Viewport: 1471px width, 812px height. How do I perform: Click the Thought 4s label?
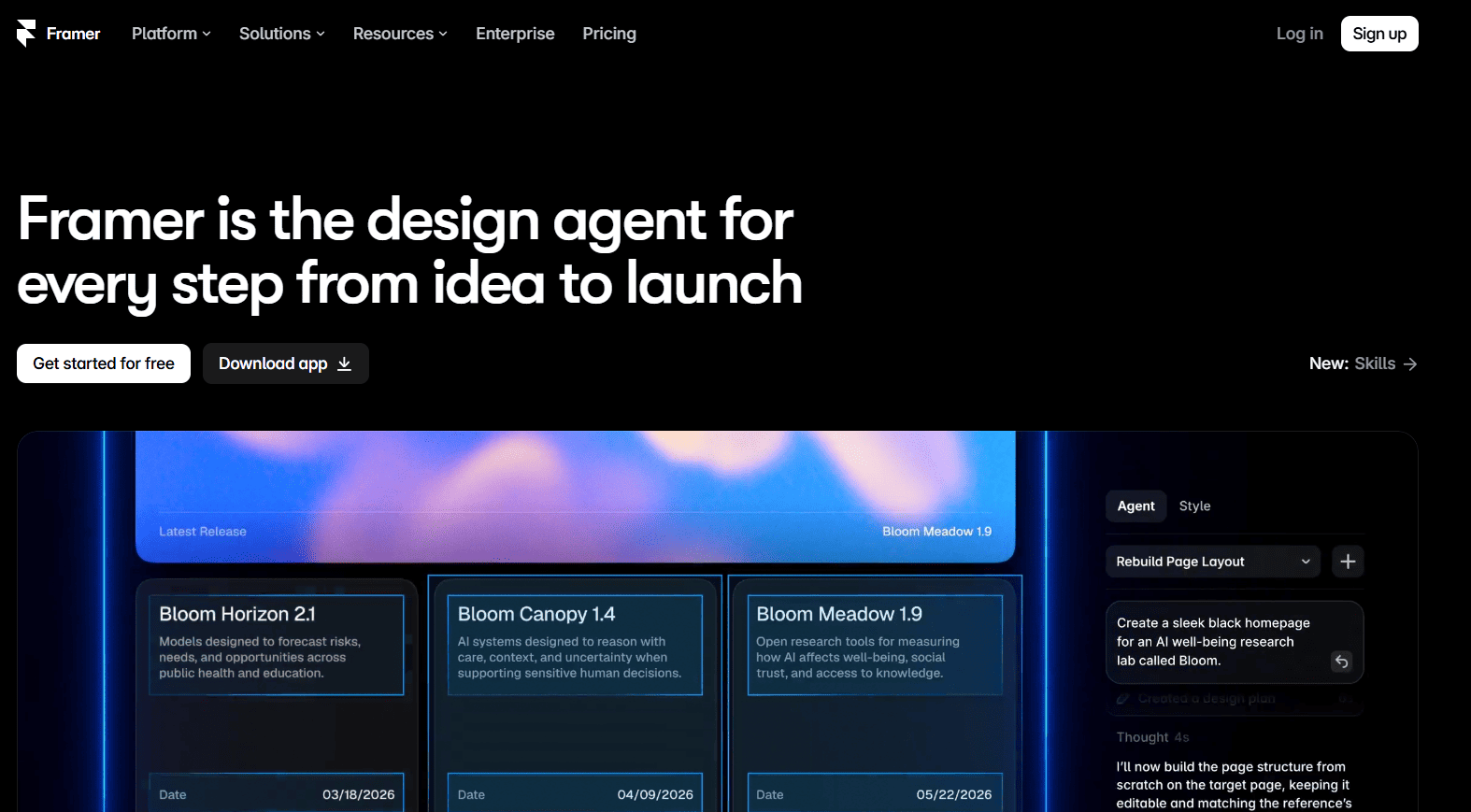coord(1153,737)
